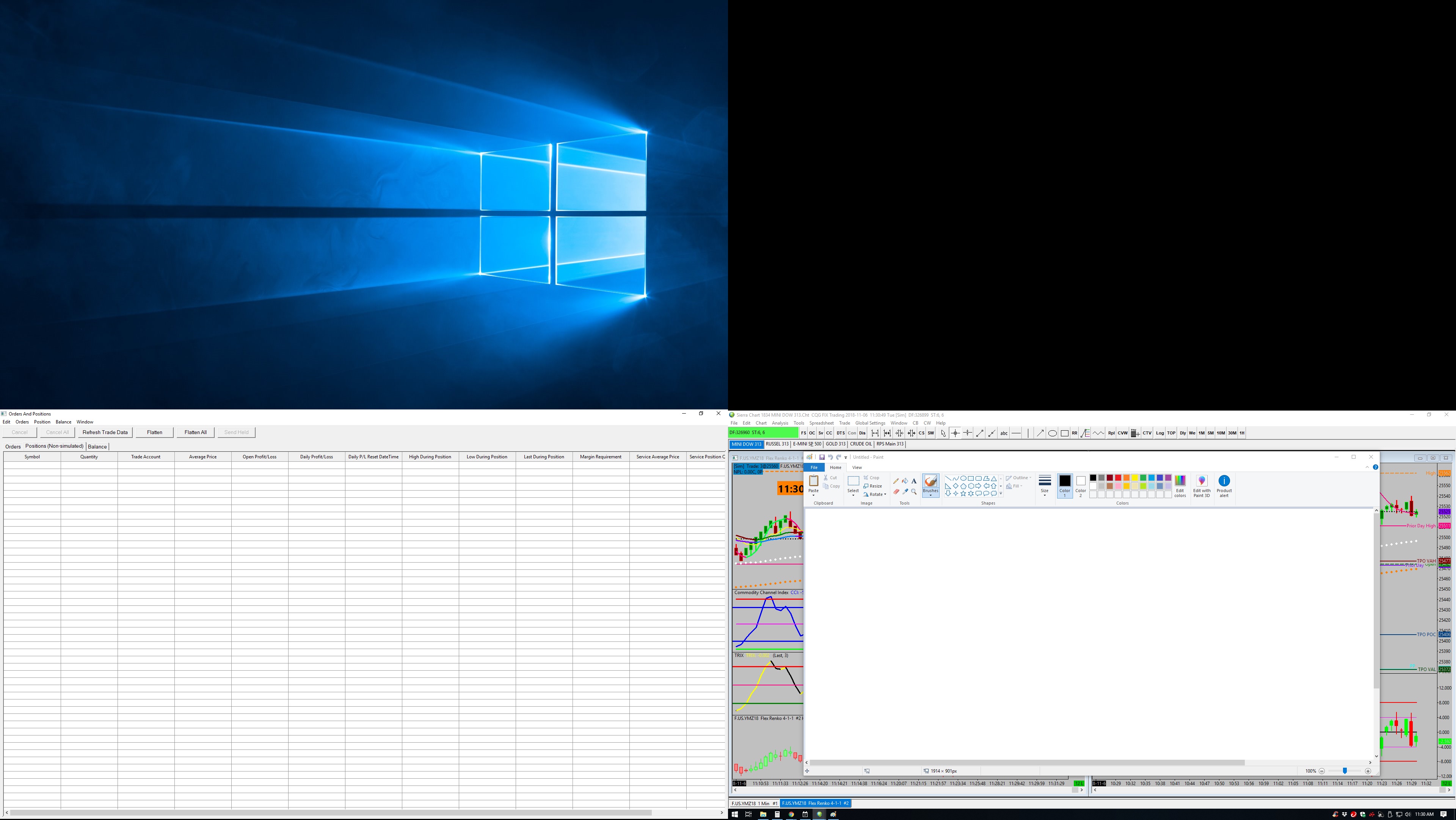Toggle the TOP toolbar button
The image size is (1456, 820).
click(1171, 433)
